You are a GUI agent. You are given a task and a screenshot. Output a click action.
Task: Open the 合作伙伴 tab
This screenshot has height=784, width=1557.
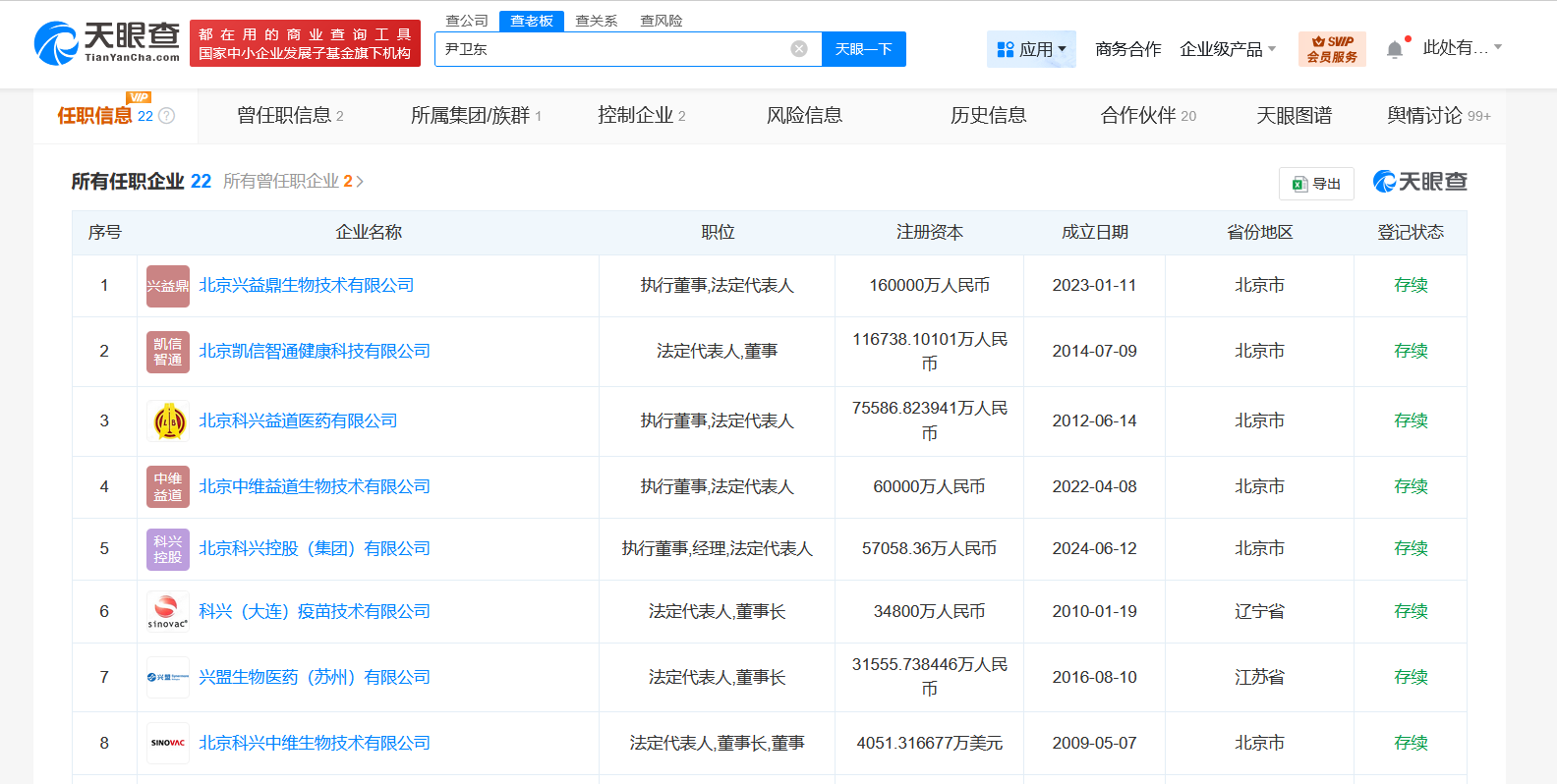click(1148, 116)
